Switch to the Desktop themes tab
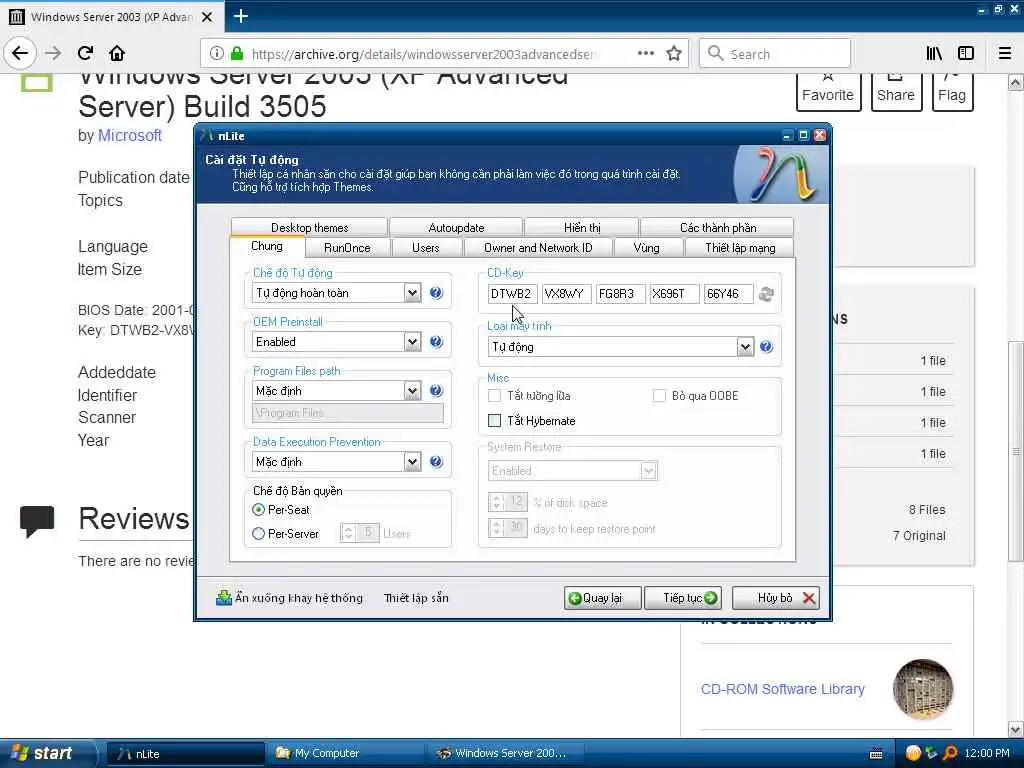1024x768 pixels. click(310, 227)
